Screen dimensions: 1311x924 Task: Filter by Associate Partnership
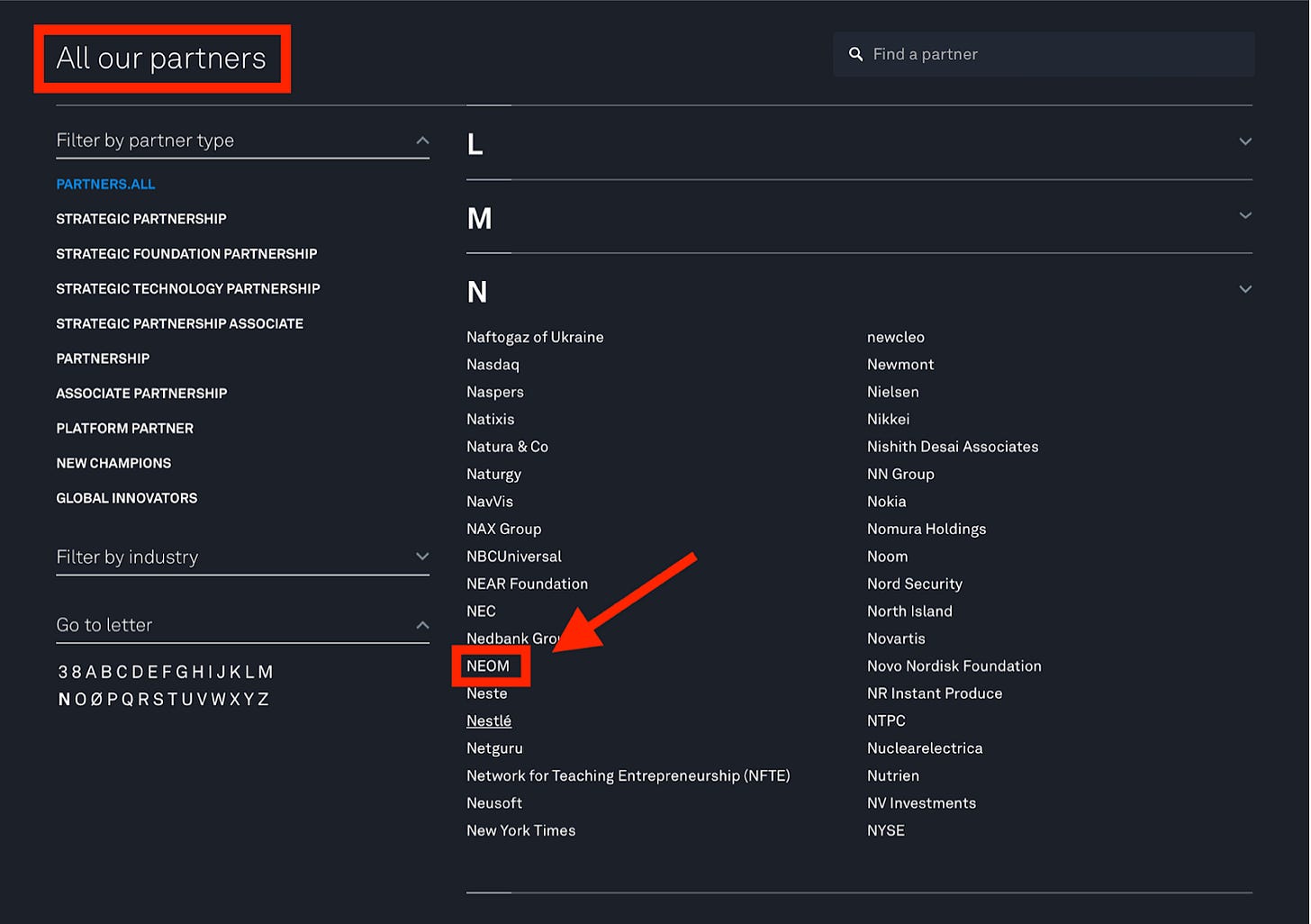point(141,394)
